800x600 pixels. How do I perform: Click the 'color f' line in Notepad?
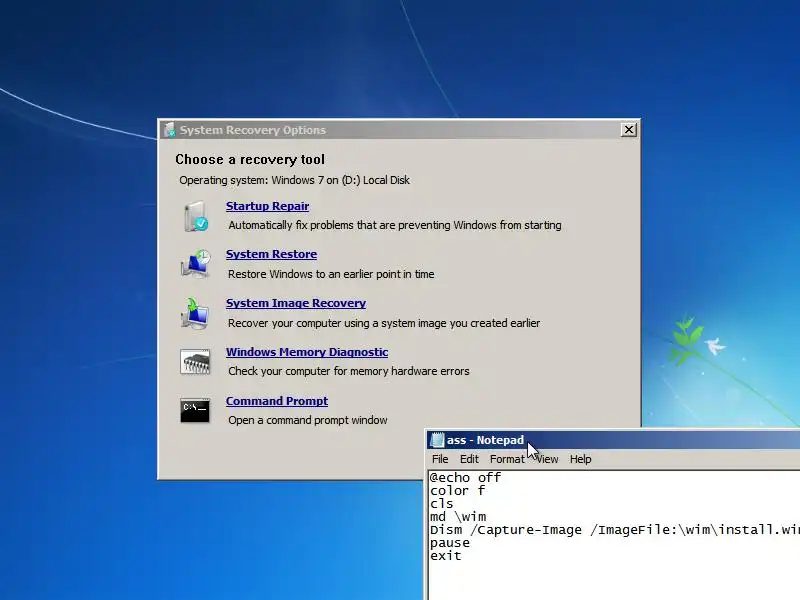click(457, 491)
